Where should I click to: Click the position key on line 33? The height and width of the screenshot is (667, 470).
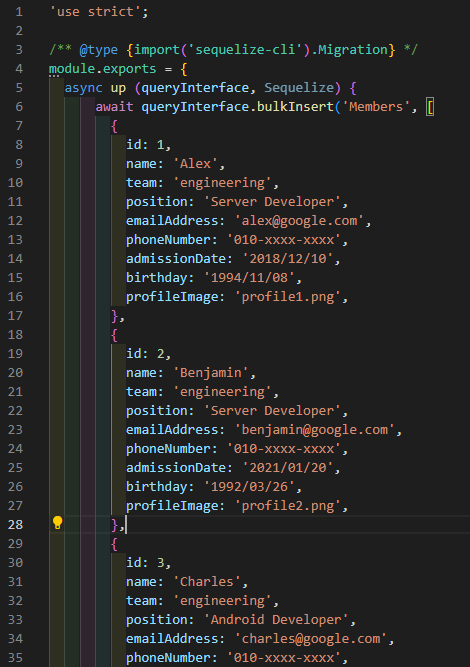coord(157,620)
